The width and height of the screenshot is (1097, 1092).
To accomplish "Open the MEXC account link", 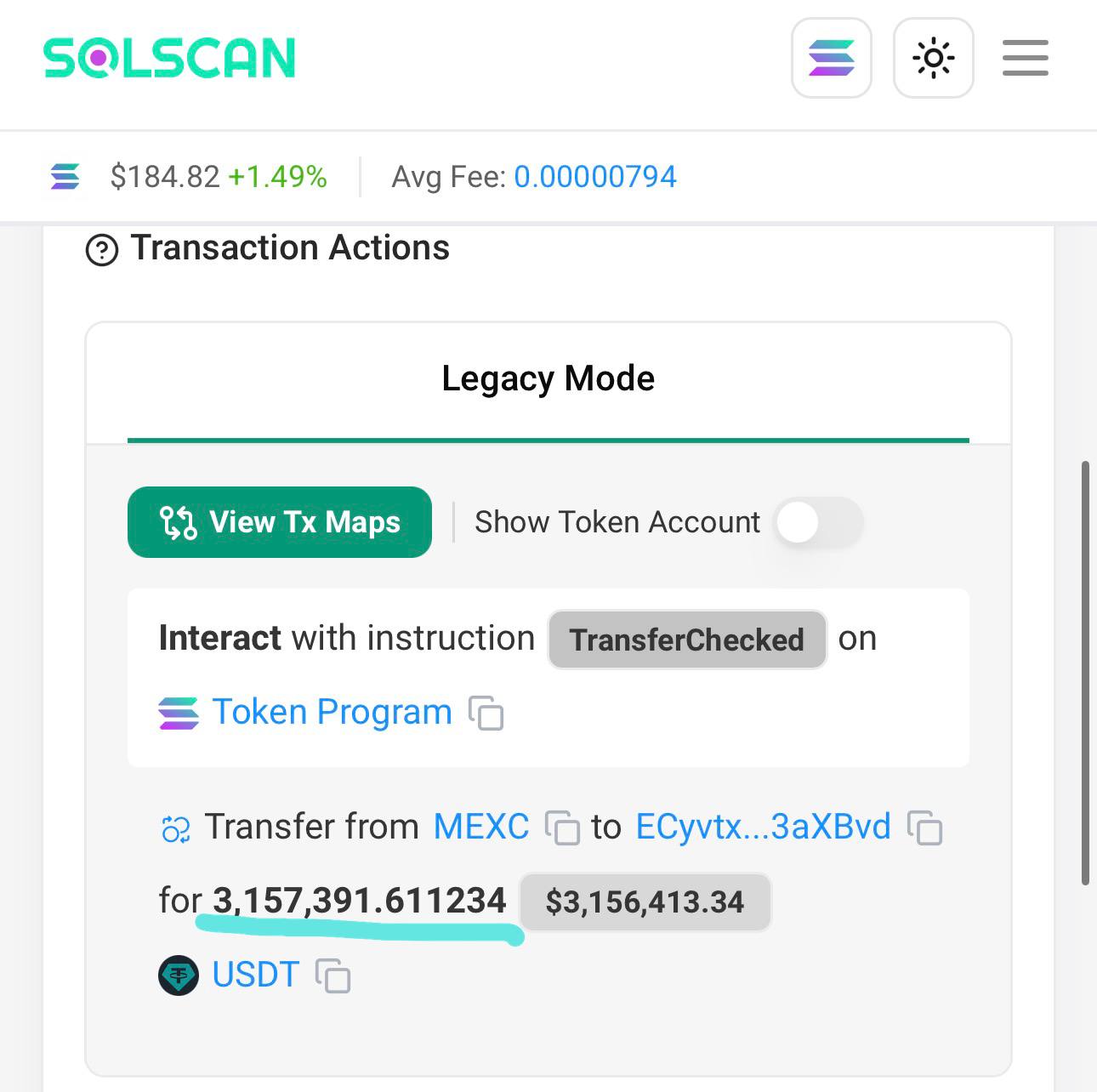I will (481, 827).
